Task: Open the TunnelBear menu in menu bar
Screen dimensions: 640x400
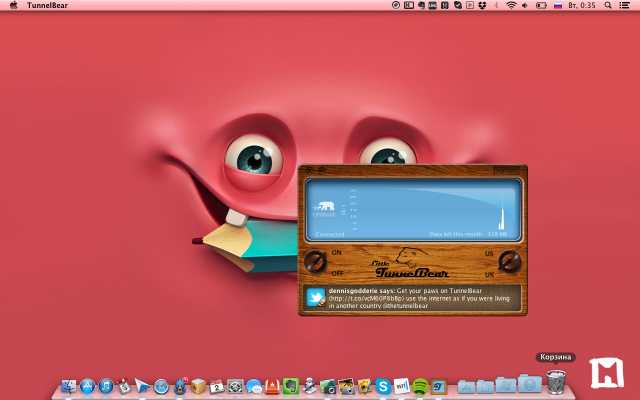Action: pyautogui.click(x=48, y=6)
